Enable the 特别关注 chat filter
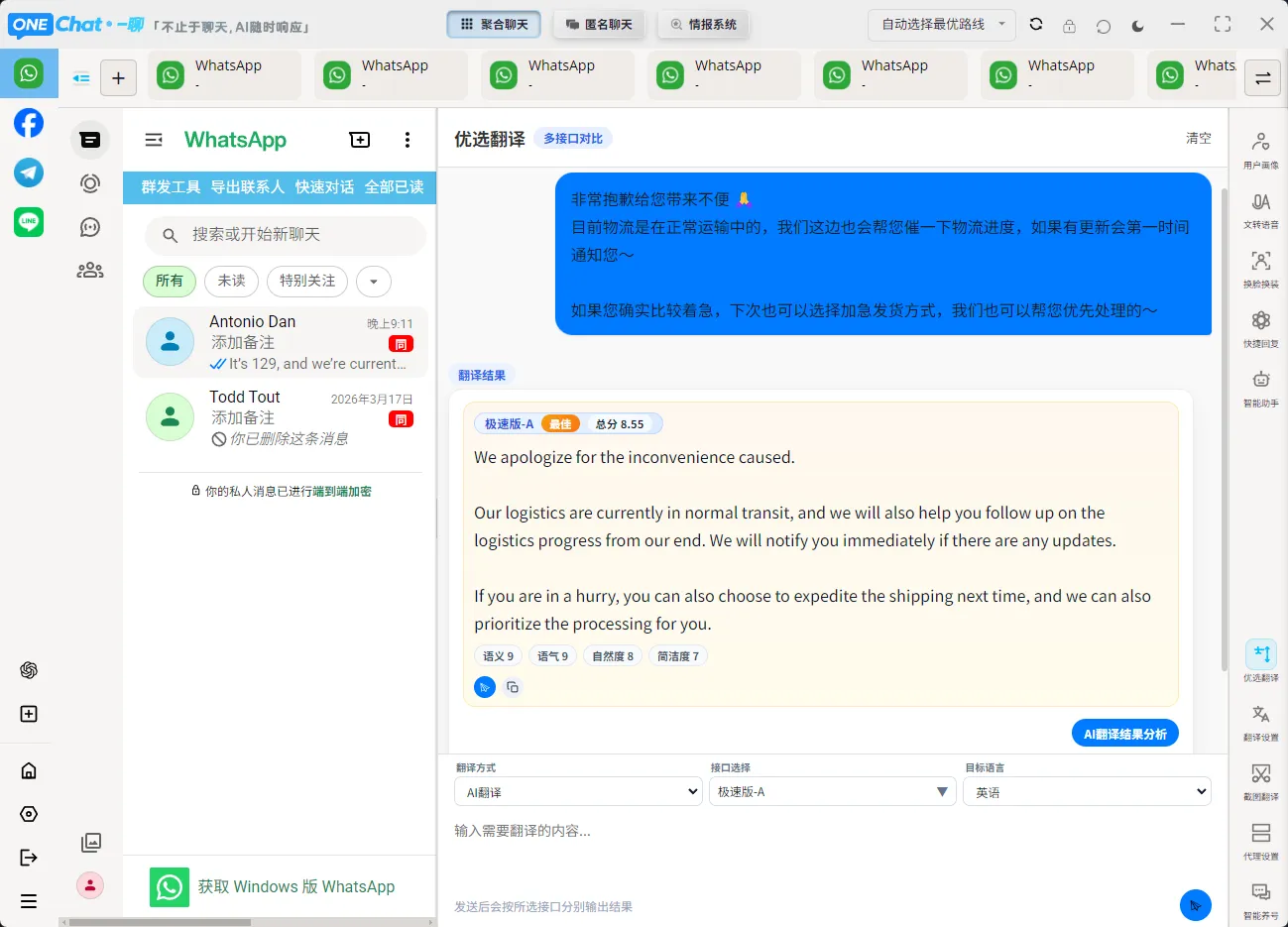Image resolution: width=1288 pixels, height=927 pixels. (x=306, y=282)
